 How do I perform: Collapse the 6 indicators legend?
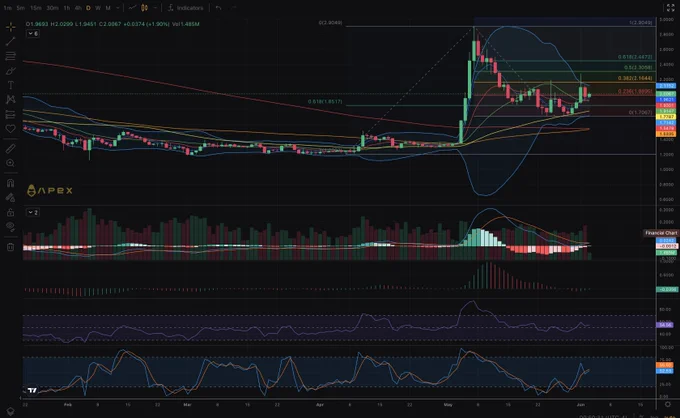33,33
